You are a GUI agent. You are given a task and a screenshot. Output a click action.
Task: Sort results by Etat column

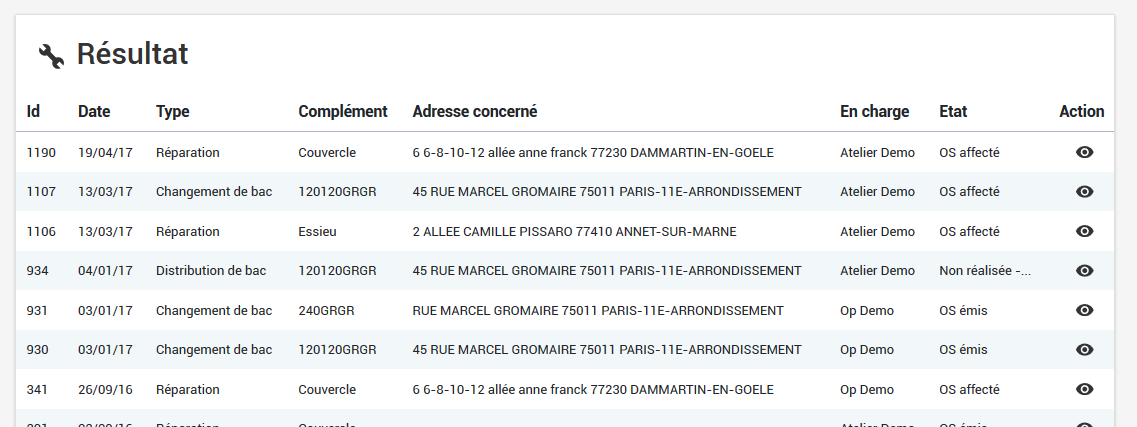click(953, 112)
